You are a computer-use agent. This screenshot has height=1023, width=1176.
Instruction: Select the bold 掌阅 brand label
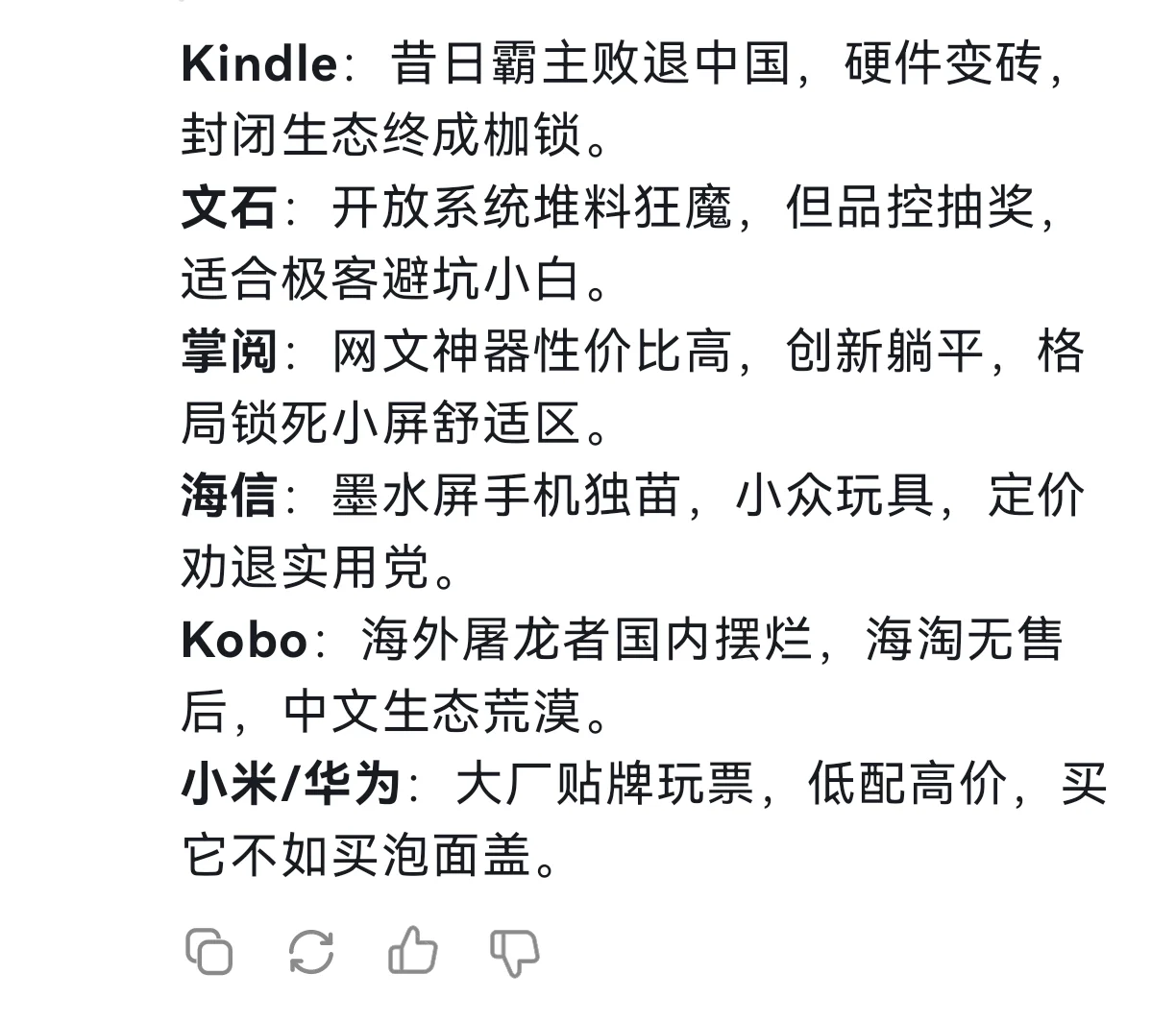pyautogui.click(x=230, y=352)
